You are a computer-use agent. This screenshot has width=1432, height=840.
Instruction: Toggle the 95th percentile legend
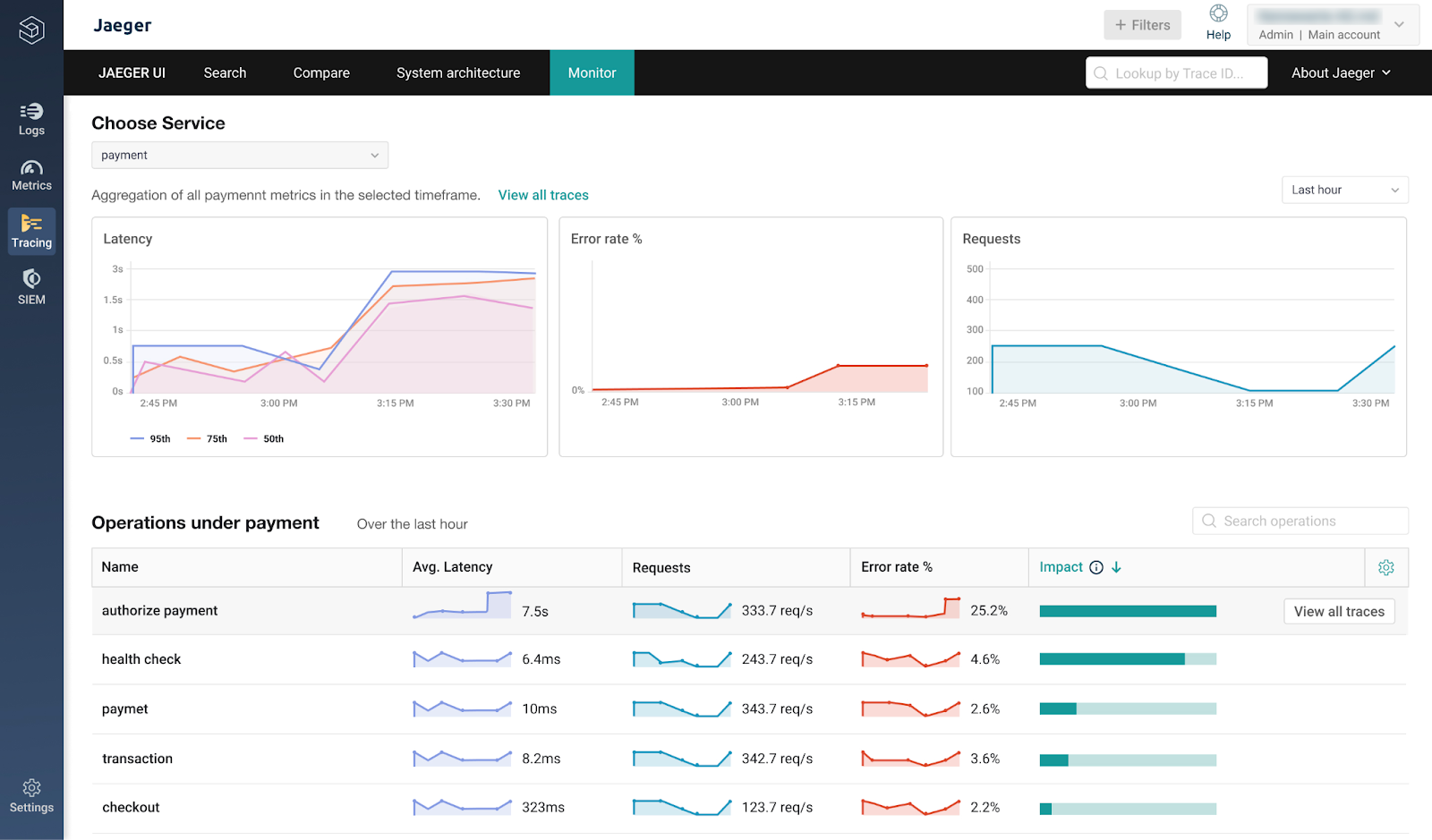click(x=150, y=439)
